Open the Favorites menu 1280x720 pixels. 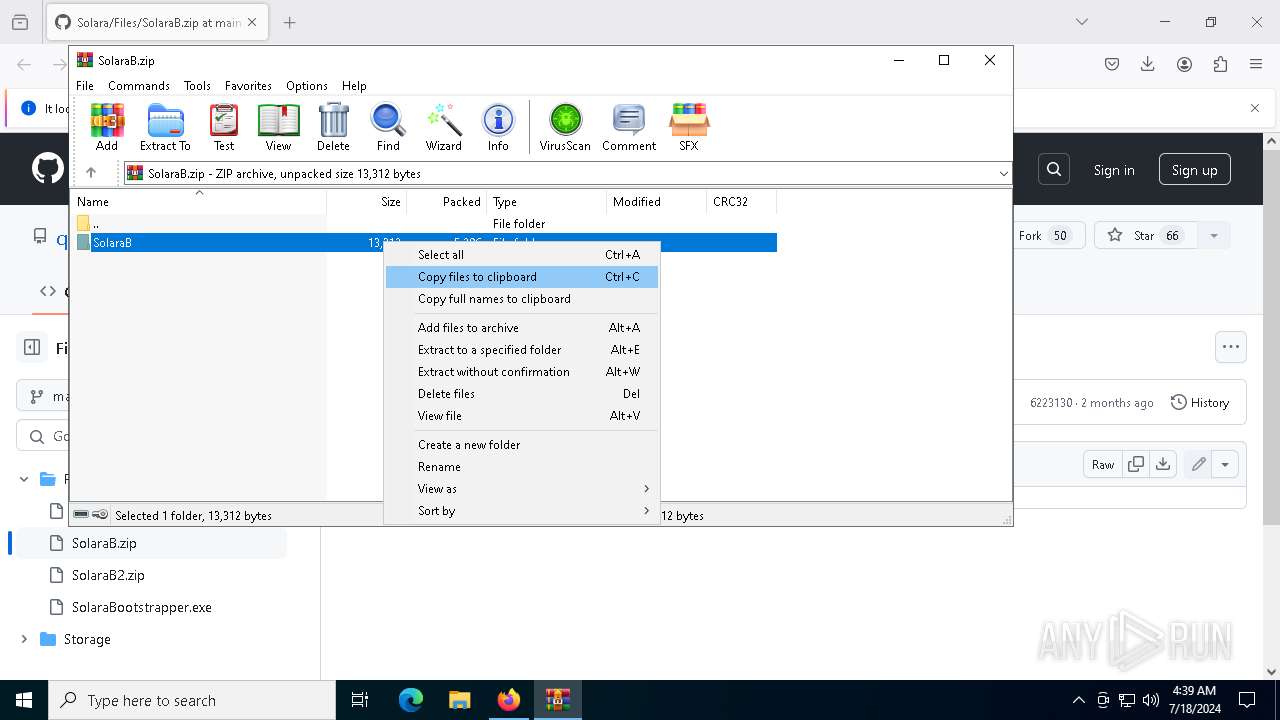coord(248,86)
